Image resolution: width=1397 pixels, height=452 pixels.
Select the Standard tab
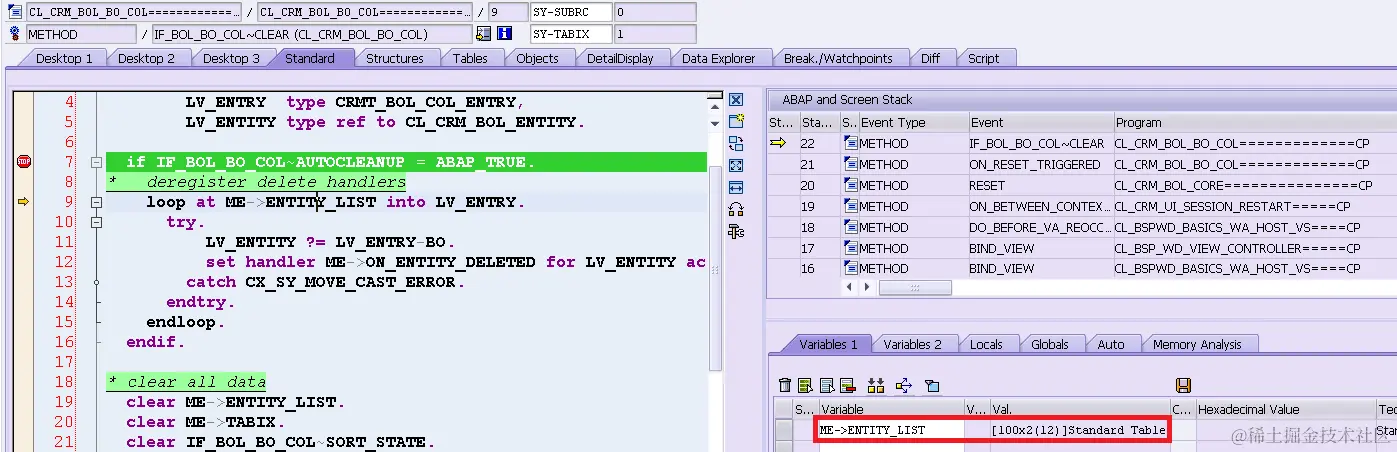[x=310, y=58]
